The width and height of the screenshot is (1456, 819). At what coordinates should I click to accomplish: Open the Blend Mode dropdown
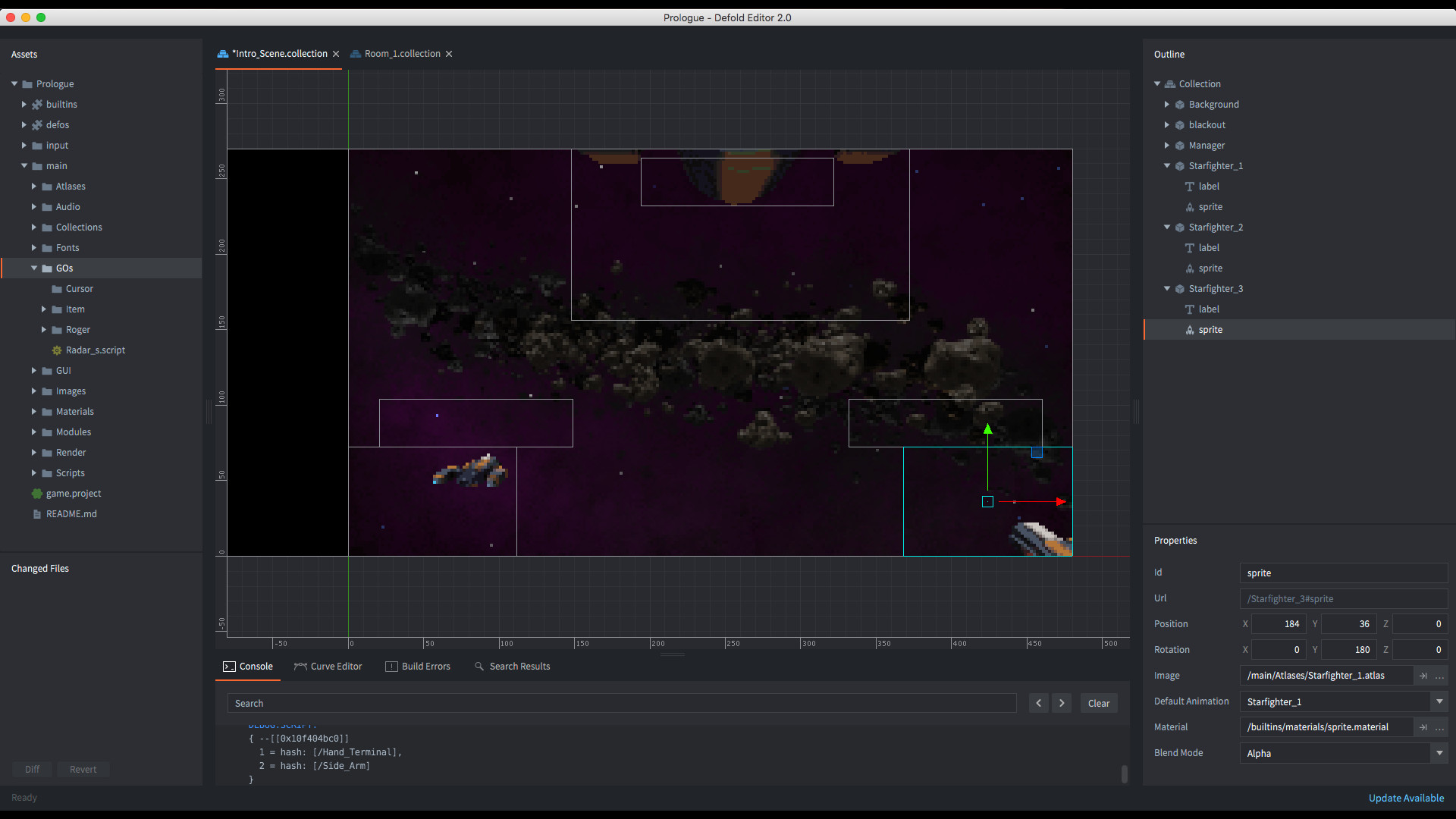point(1439,753)
